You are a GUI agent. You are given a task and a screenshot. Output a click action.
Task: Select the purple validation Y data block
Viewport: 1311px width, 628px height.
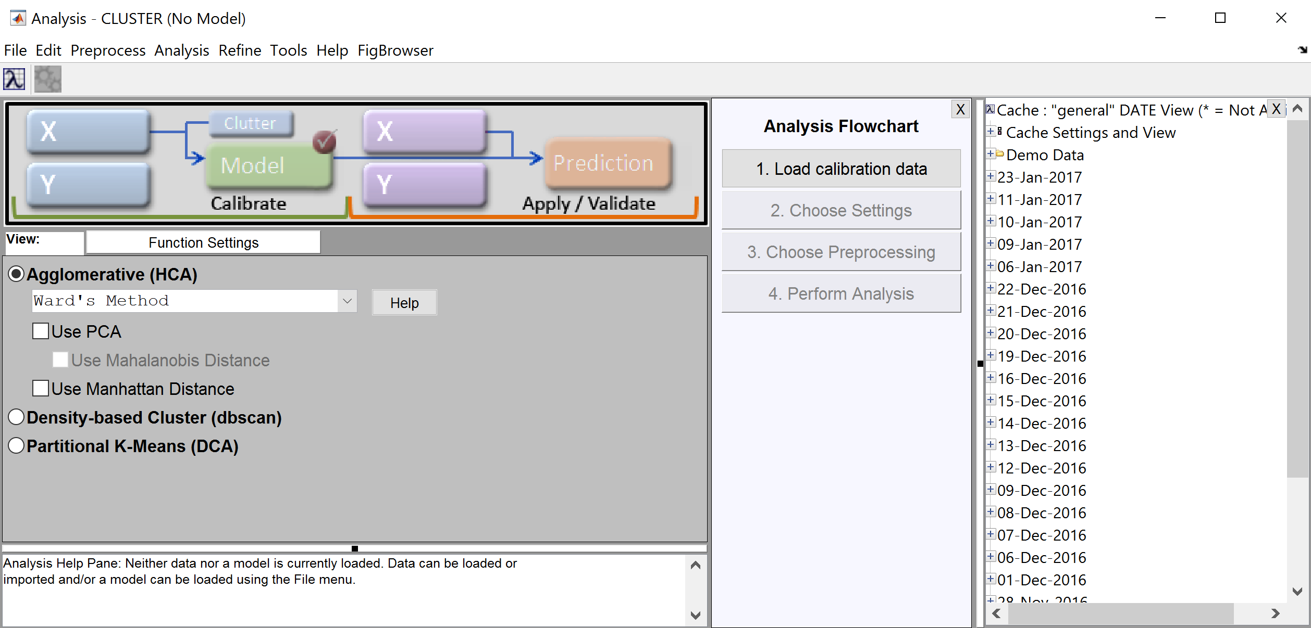425,185
